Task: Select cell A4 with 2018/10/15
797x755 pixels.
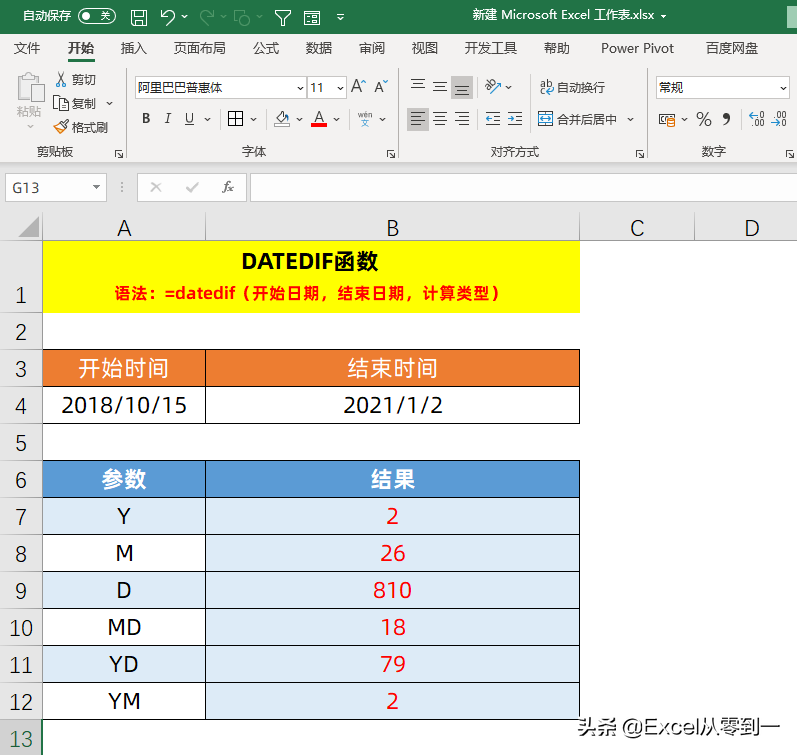Action: pyautogui.click(x=124, y=405)
